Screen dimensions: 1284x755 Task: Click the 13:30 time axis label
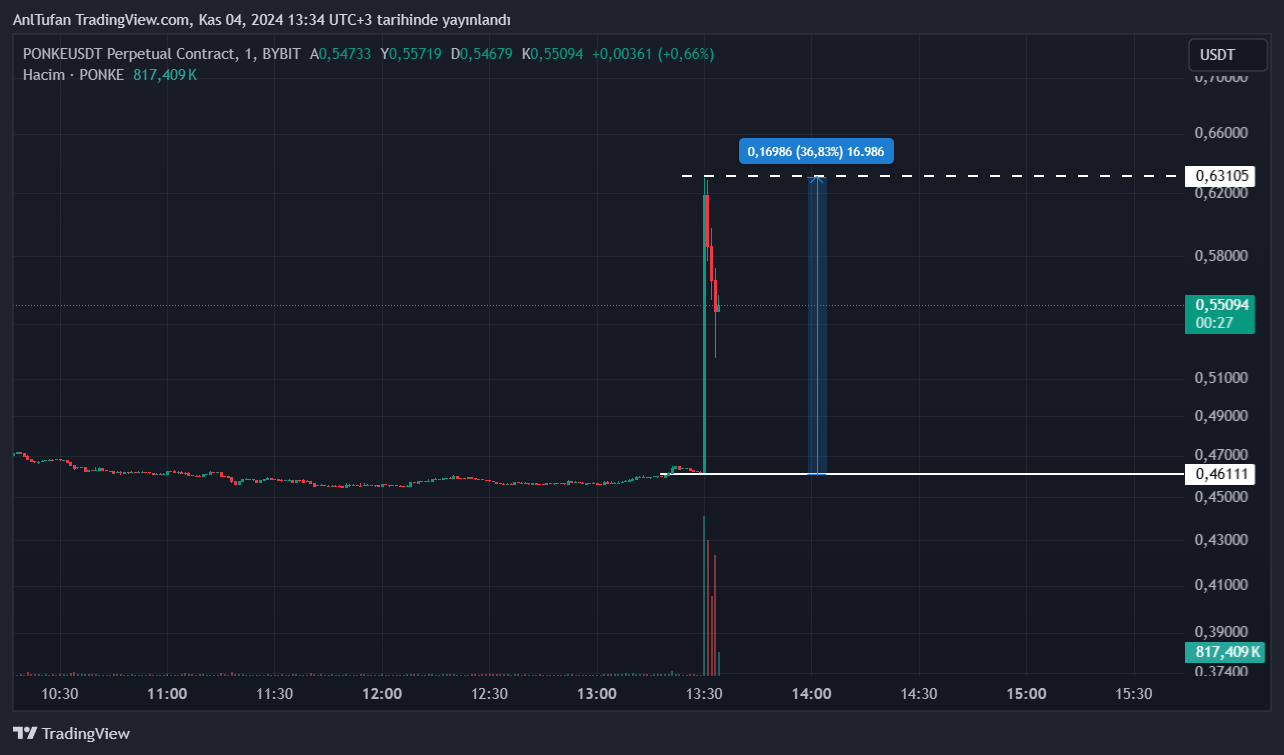704,693
